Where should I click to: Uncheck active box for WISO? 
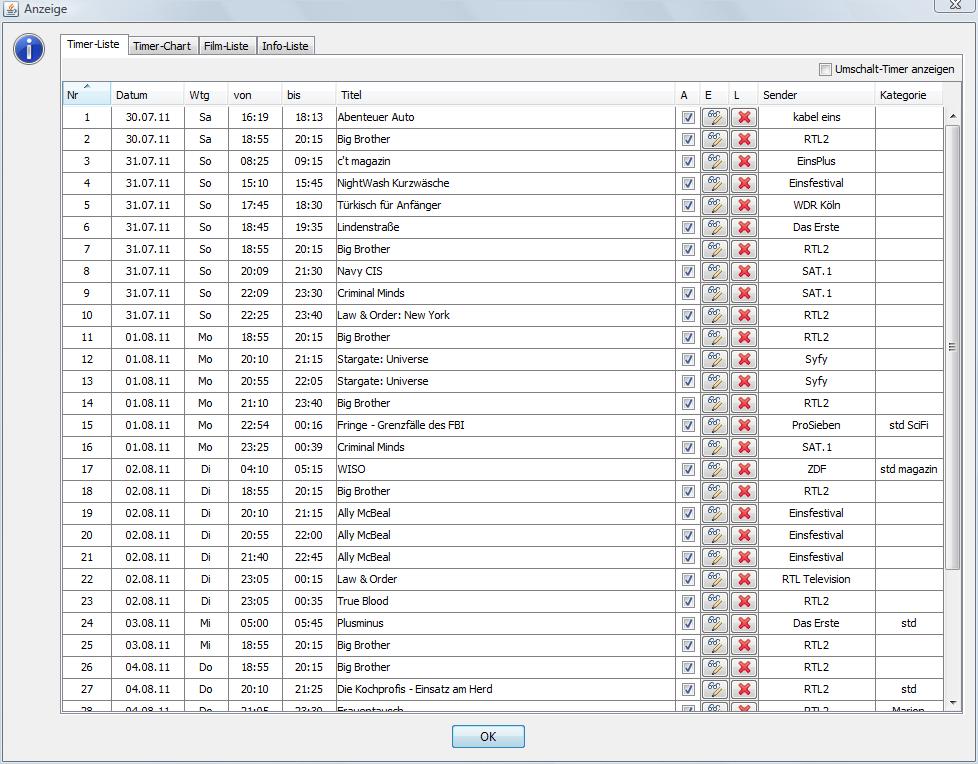point(688,470)
